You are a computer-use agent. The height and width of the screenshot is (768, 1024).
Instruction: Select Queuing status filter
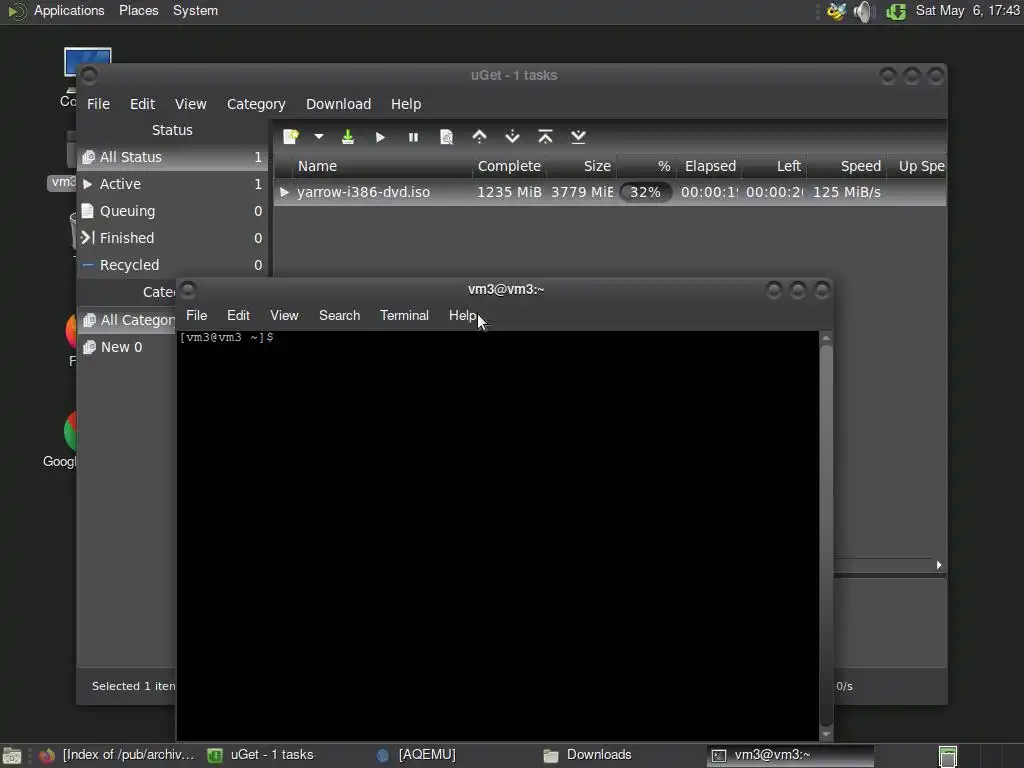(172, 211)
